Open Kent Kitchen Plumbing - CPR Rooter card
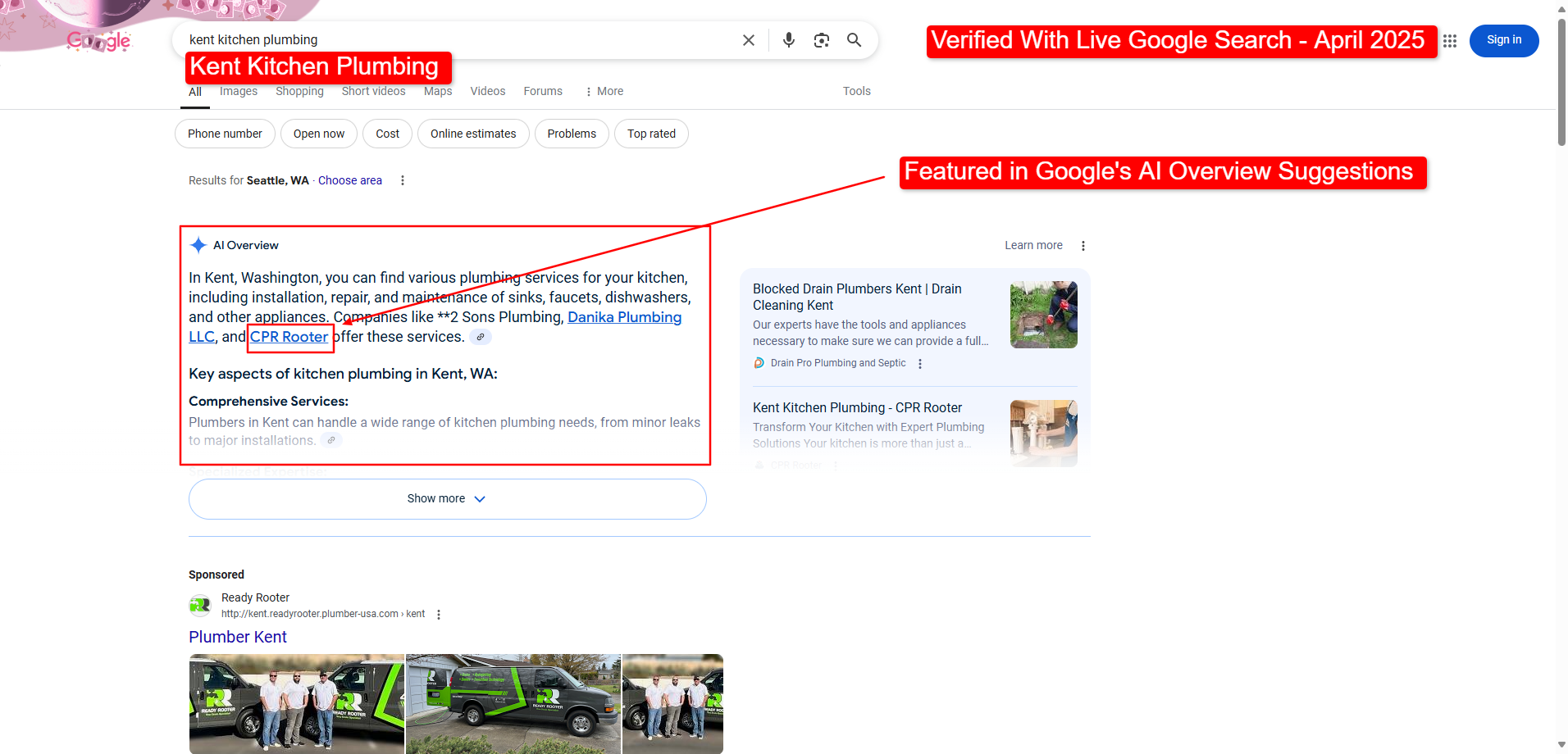The image size is (1568, 754). [857, 407]
